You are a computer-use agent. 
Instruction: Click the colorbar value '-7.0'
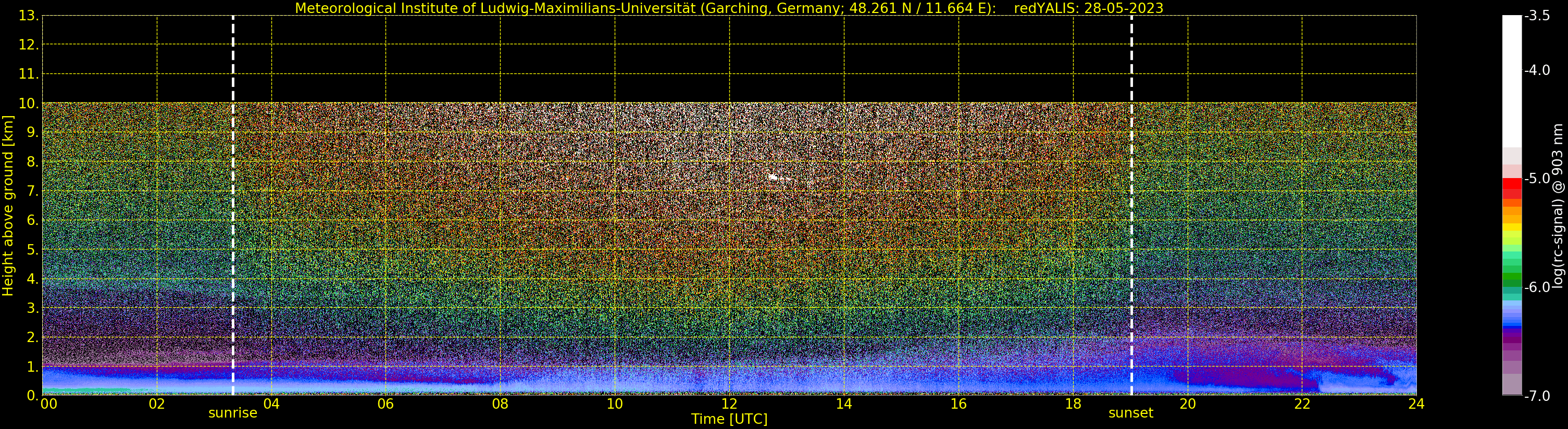pyautogui.click(x=1537, y=396)
